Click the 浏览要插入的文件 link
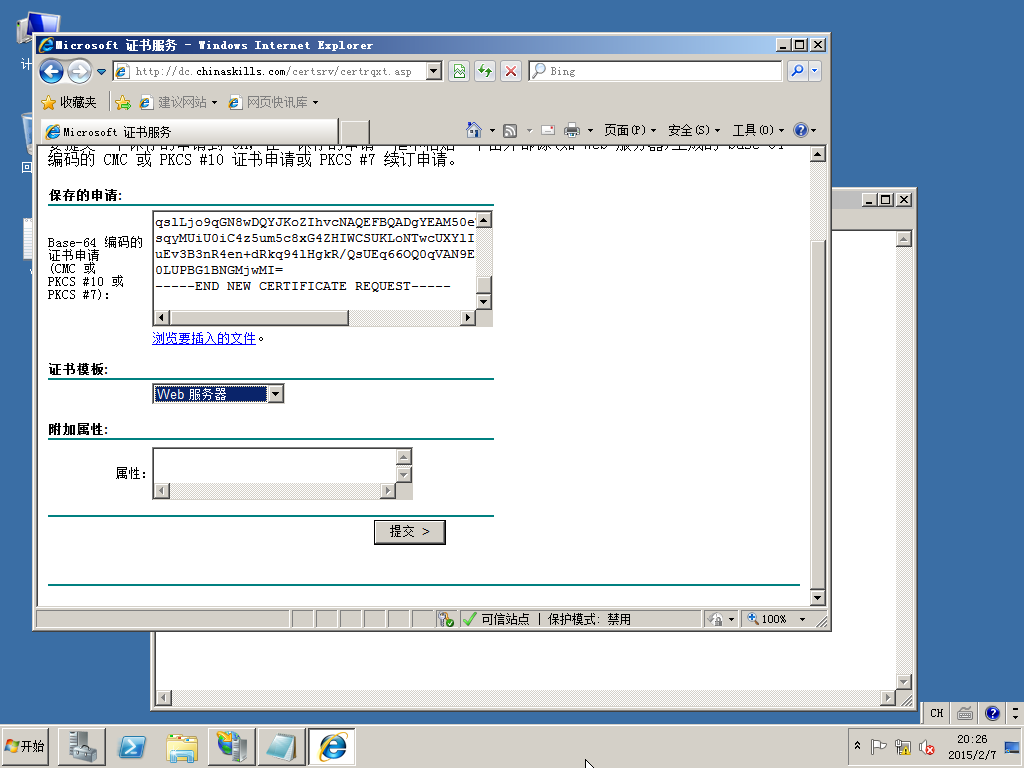 click(x=204, y=338)
